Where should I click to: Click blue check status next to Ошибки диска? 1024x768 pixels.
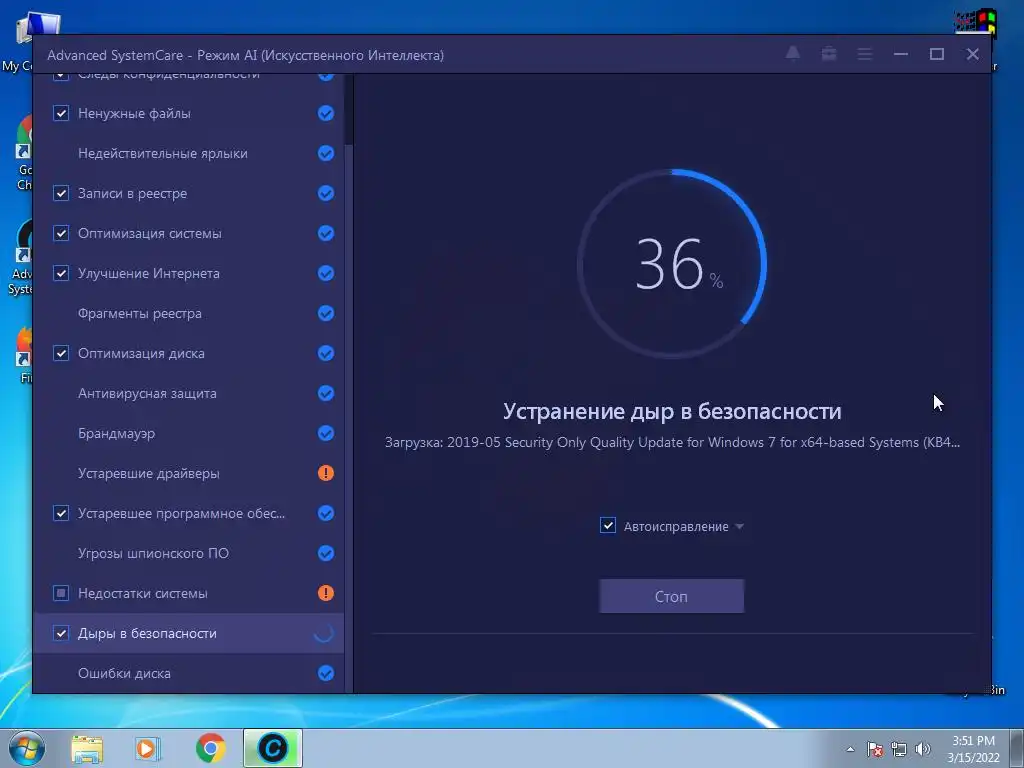(326, 673)
